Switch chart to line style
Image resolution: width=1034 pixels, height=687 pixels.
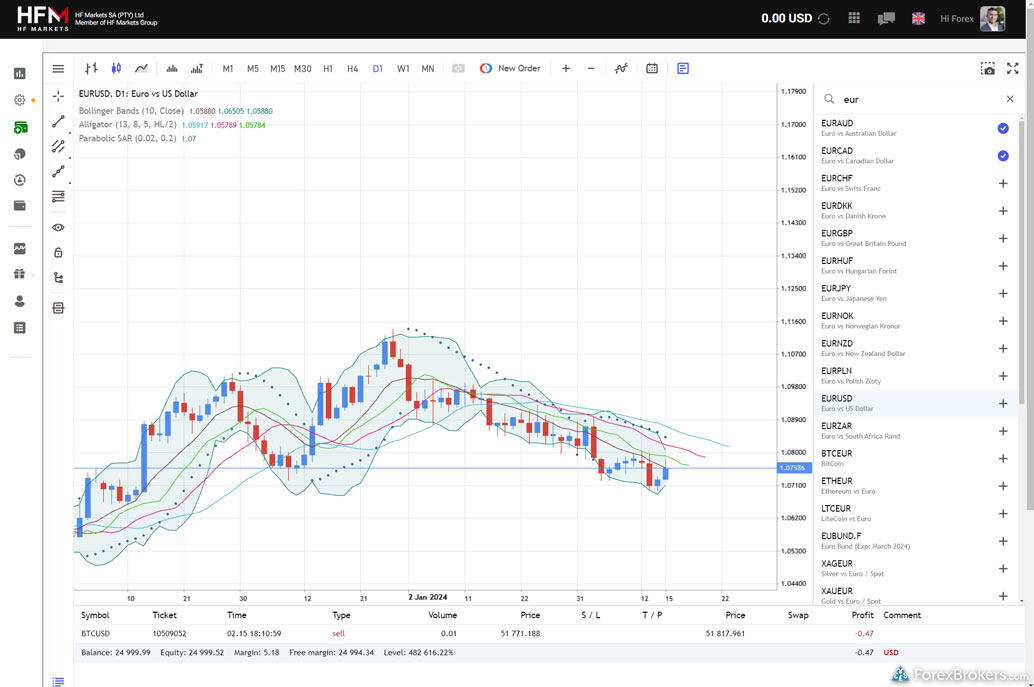141,68
